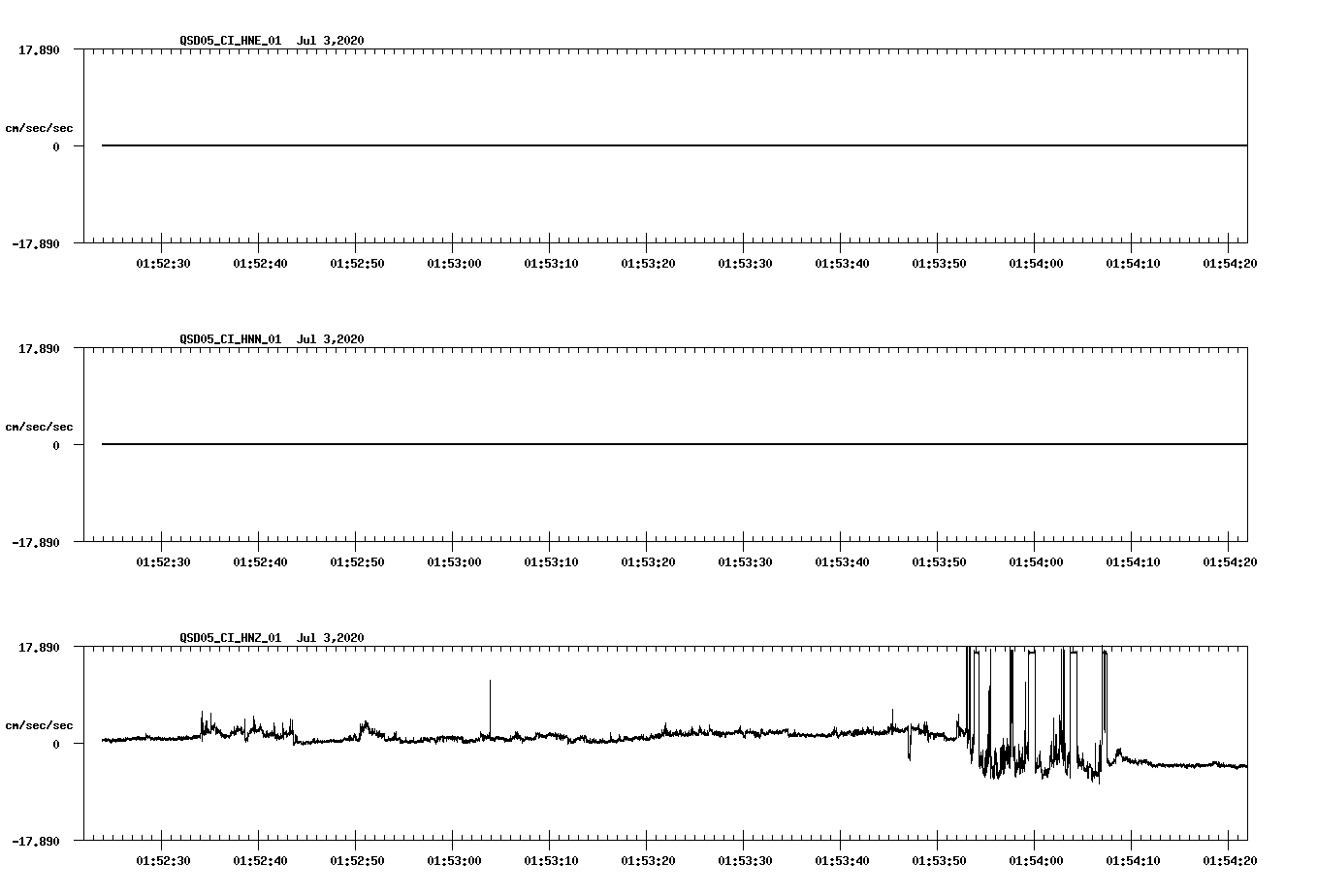Pick the 01:53:20 time label under HNE plot

[648, 263]
